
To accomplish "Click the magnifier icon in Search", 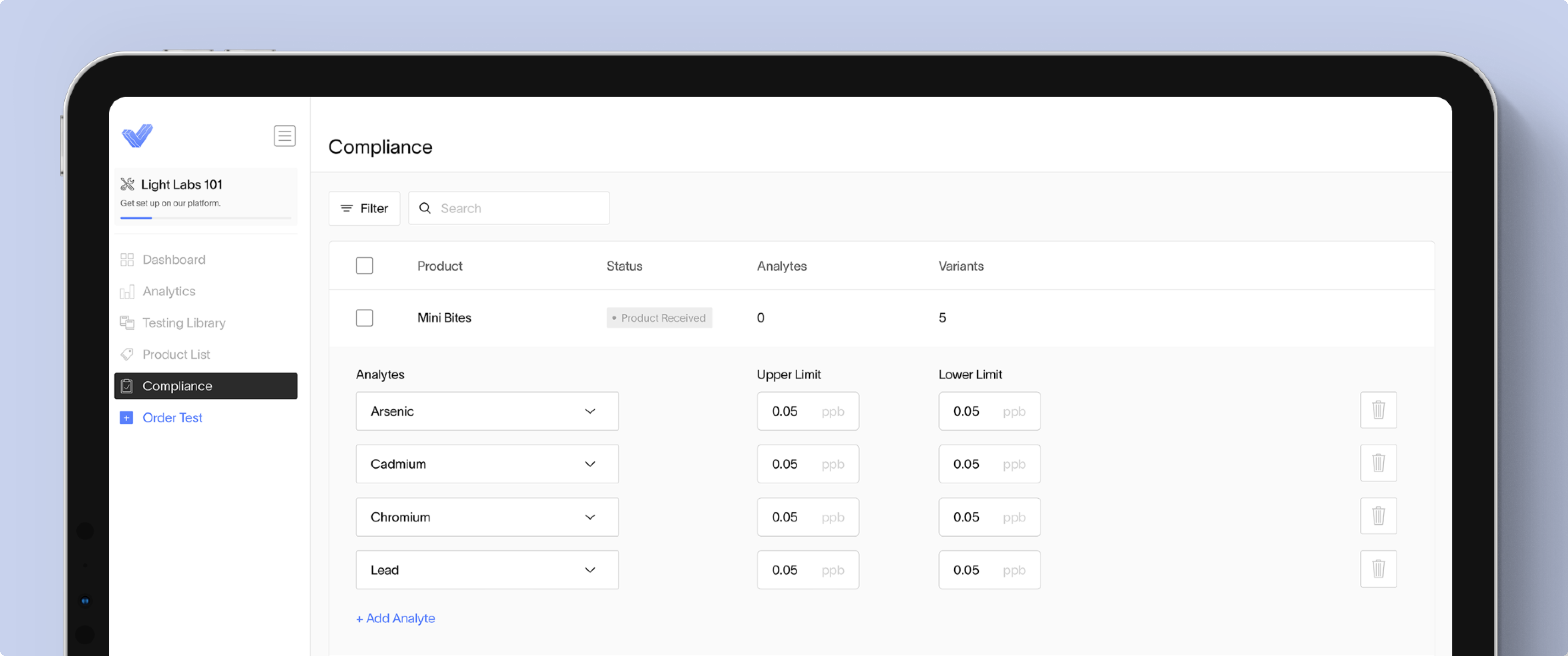I will 426,208.
